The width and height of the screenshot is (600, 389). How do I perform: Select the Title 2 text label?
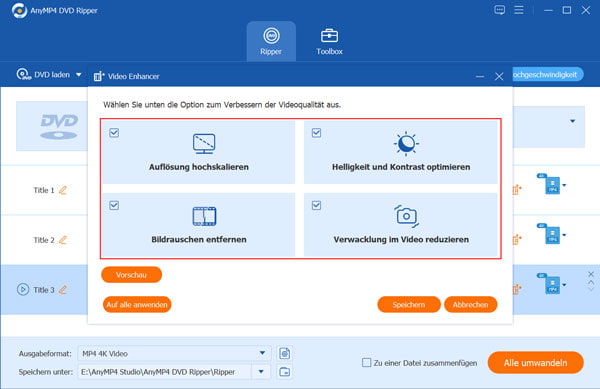coord(44,240)
